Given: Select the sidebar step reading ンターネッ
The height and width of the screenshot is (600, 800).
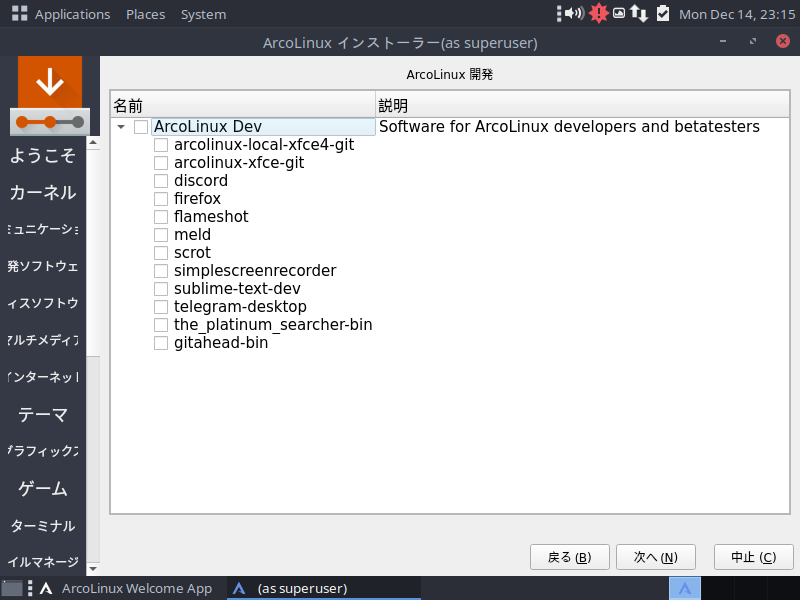Looking at the screenshot, I should tap(43, 377).
